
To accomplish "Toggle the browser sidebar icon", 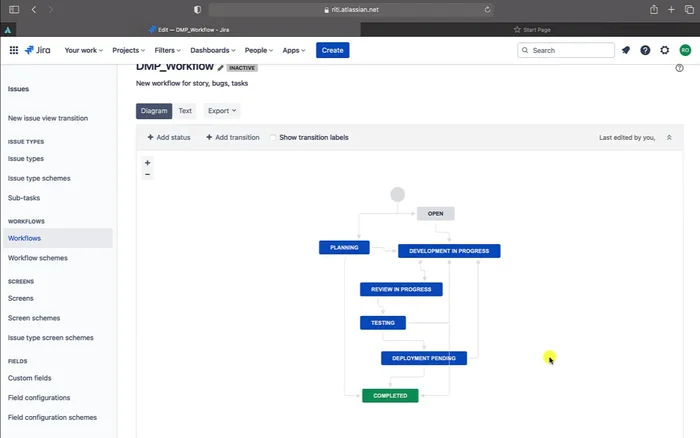I will coord(14,9).
